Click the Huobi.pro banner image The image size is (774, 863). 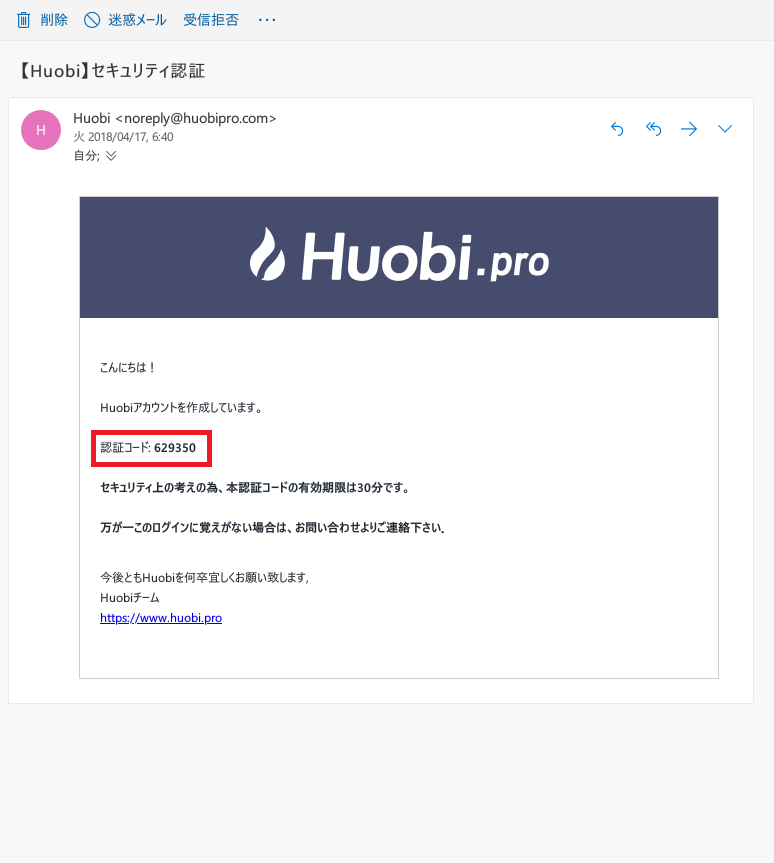point(399,257)
